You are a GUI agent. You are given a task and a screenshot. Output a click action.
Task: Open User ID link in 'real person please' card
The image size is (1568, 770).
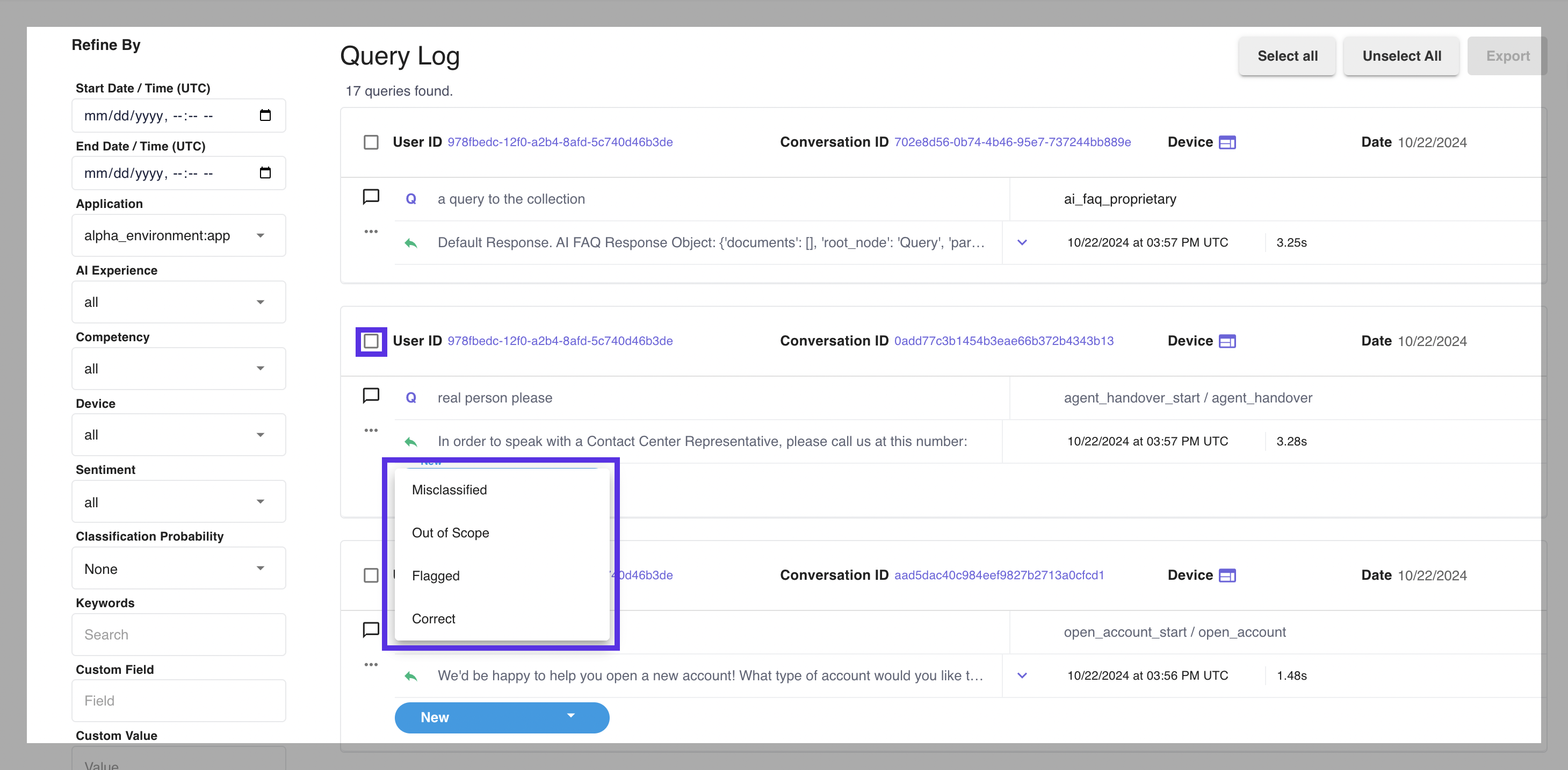click(560, 341)
